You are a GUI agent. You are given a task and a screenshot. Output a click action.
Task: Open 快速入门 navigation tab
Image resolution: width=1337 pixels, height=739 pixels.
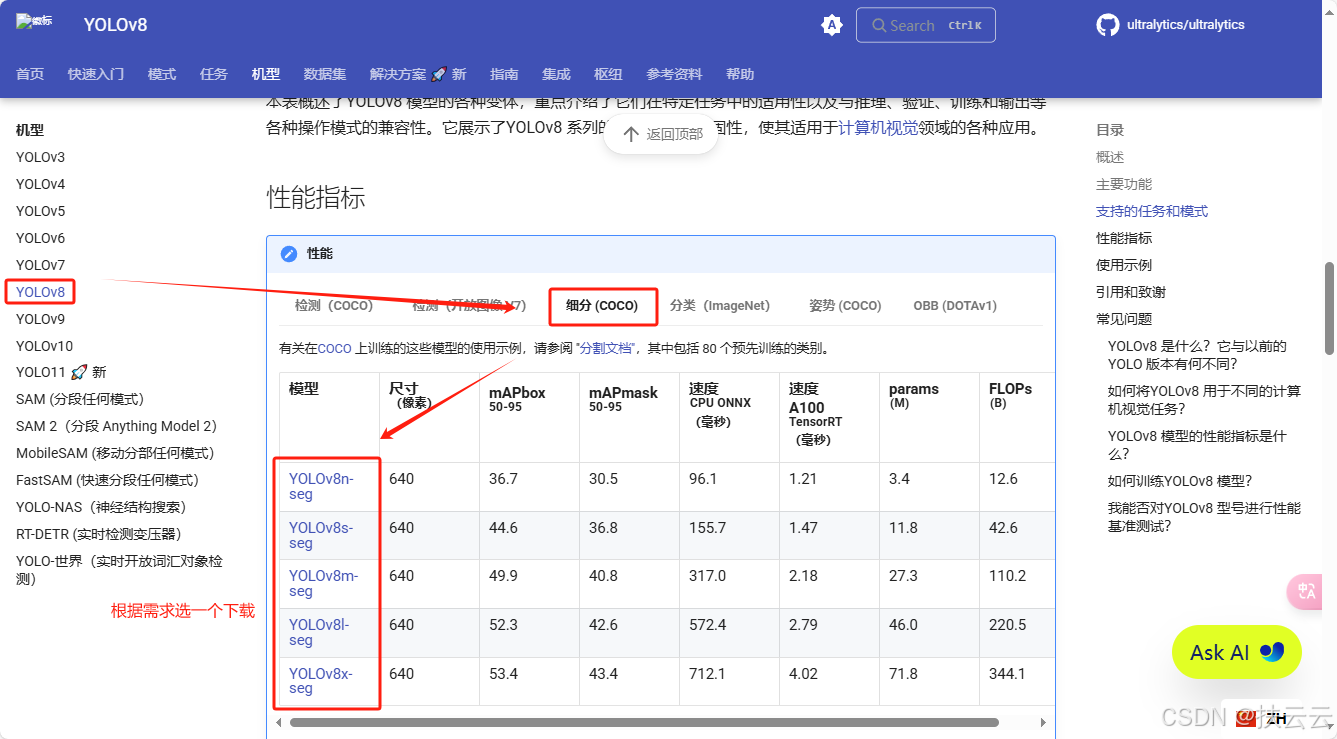(x=96, y=74)
